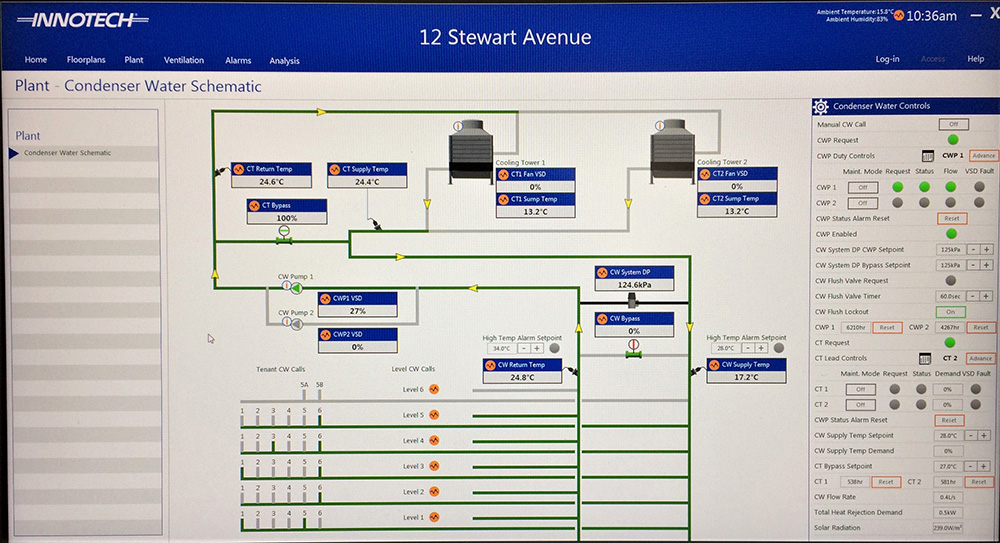Advance the CWP duty pump
This screenshot has height=543, width=1000.
[x=983, y=156]
